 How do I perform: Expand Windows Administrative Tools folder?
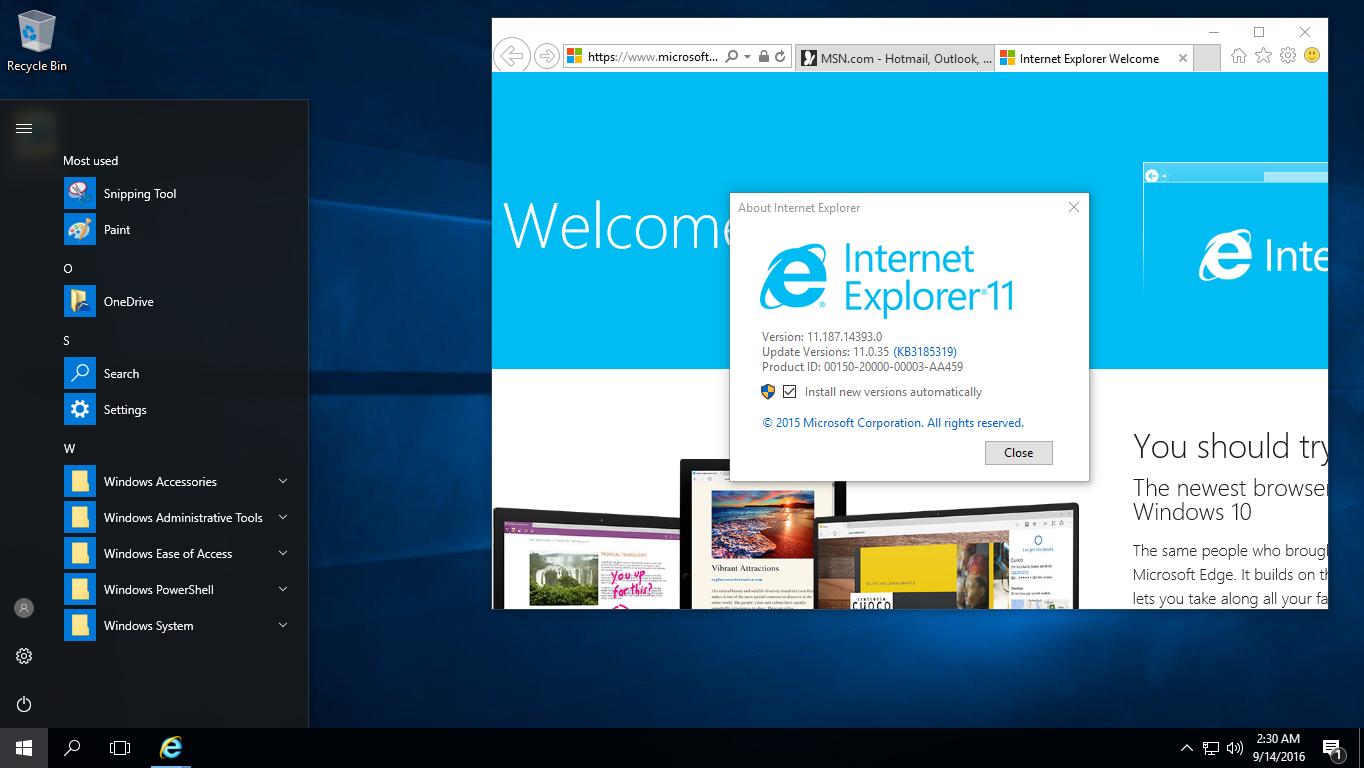click(x=180, y=518)
